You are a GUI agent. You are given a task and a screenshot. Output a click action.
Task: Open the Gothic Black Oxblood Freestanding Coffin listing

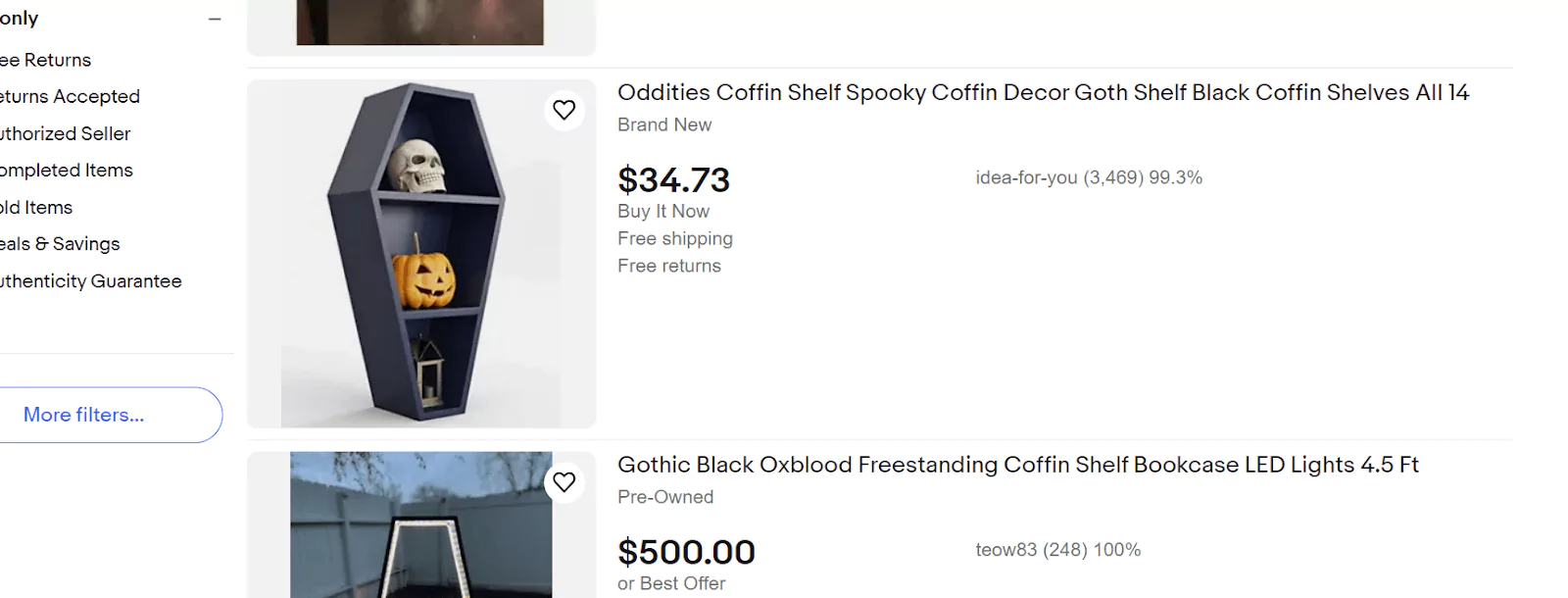click(1019, 465)
